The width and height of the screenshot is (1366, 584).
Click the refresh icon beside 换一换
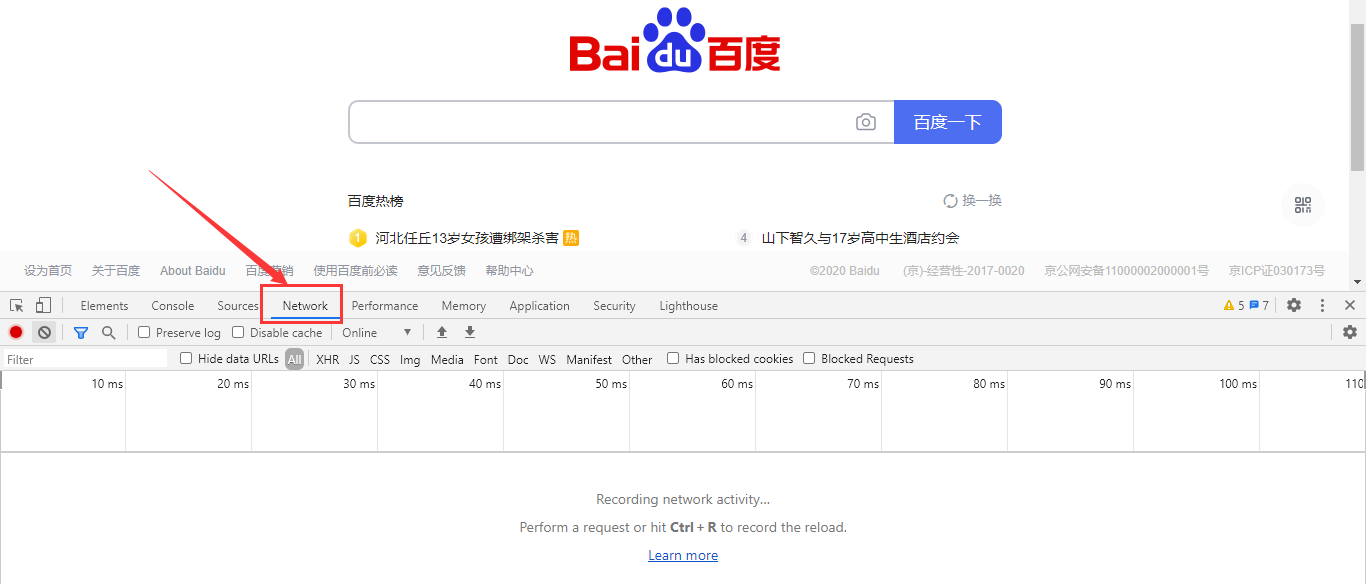950,200
